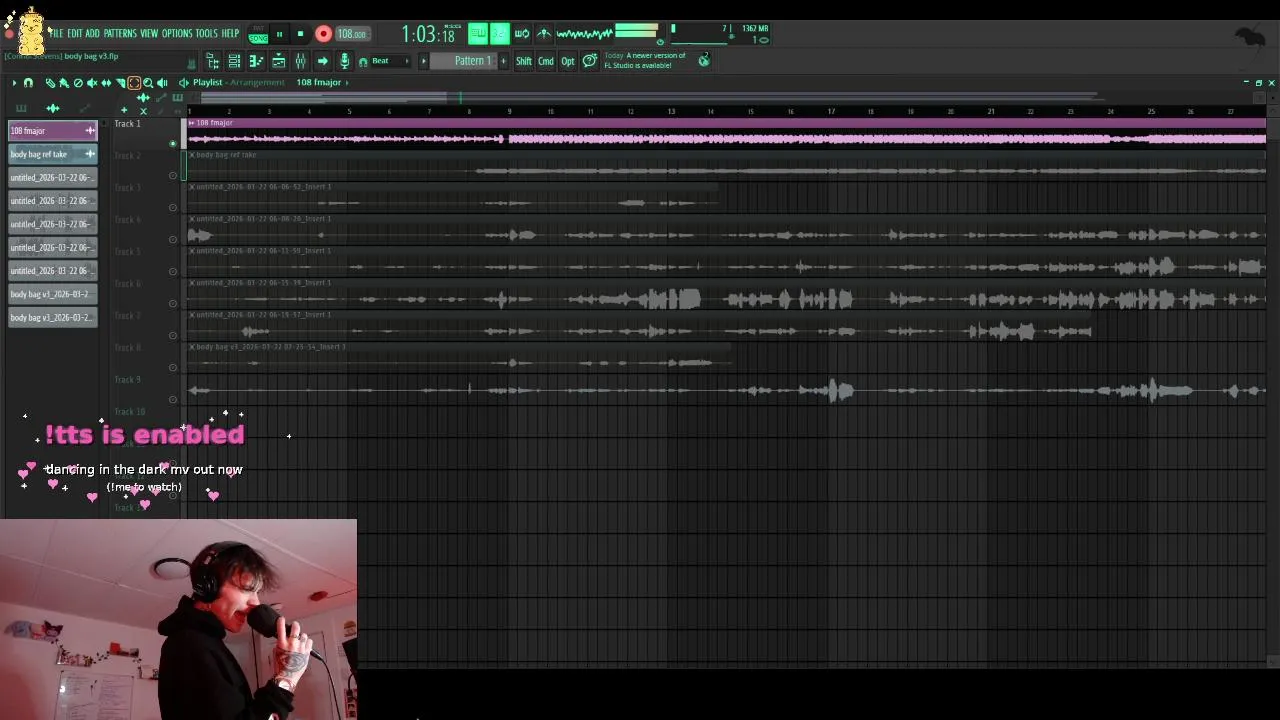Toggle PAT/SONG playback mode
The width and height of the screenshot is (1280, 720).
point(258,35)
